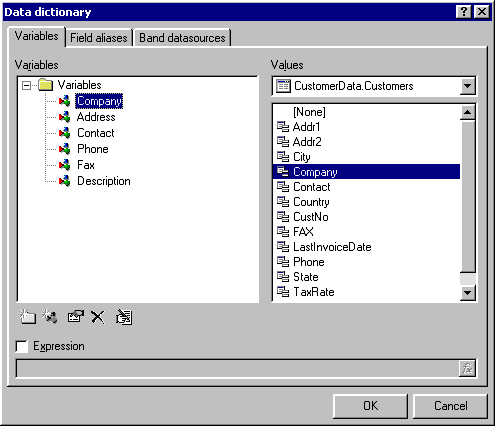Image resolution: width=496 pixels, height=427 pixels.
Task: Select LastInvoiceDate in values list
Action: (332, 247)
